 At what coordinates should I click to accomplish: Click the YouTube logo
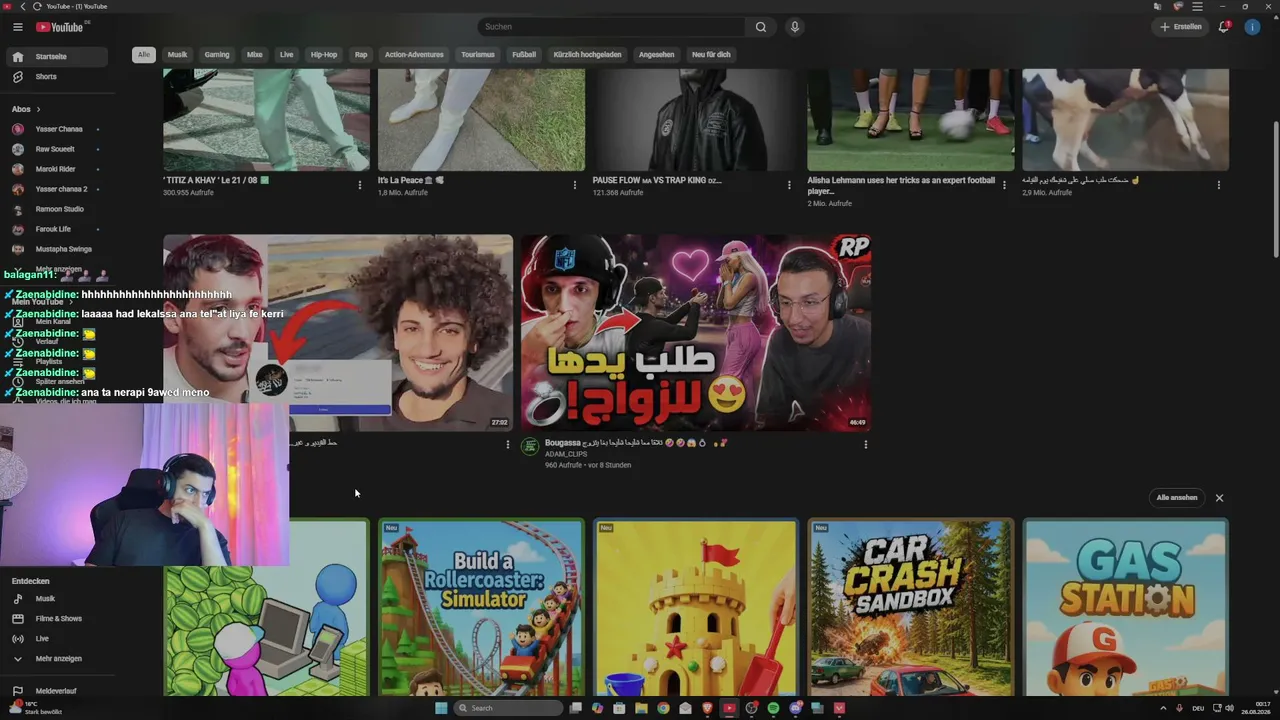[x=60, y=27]
